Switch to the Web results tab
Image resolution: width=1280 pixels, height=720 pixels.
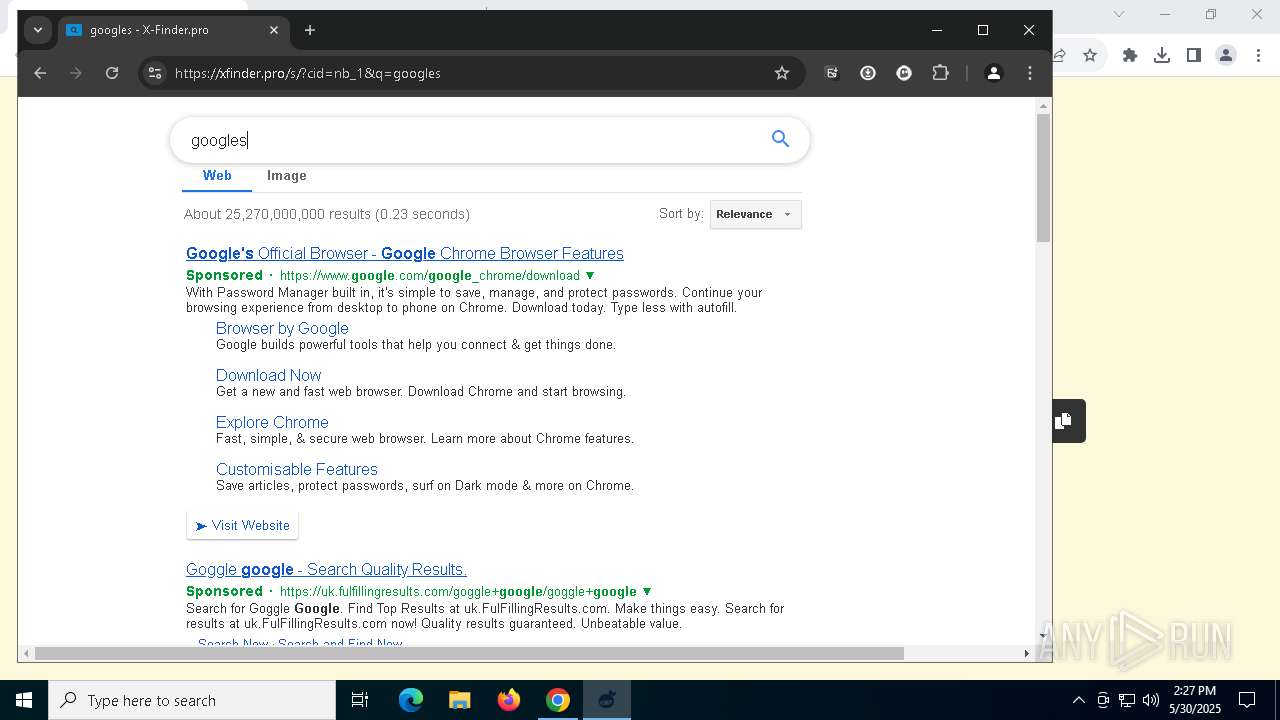[217, 176]
